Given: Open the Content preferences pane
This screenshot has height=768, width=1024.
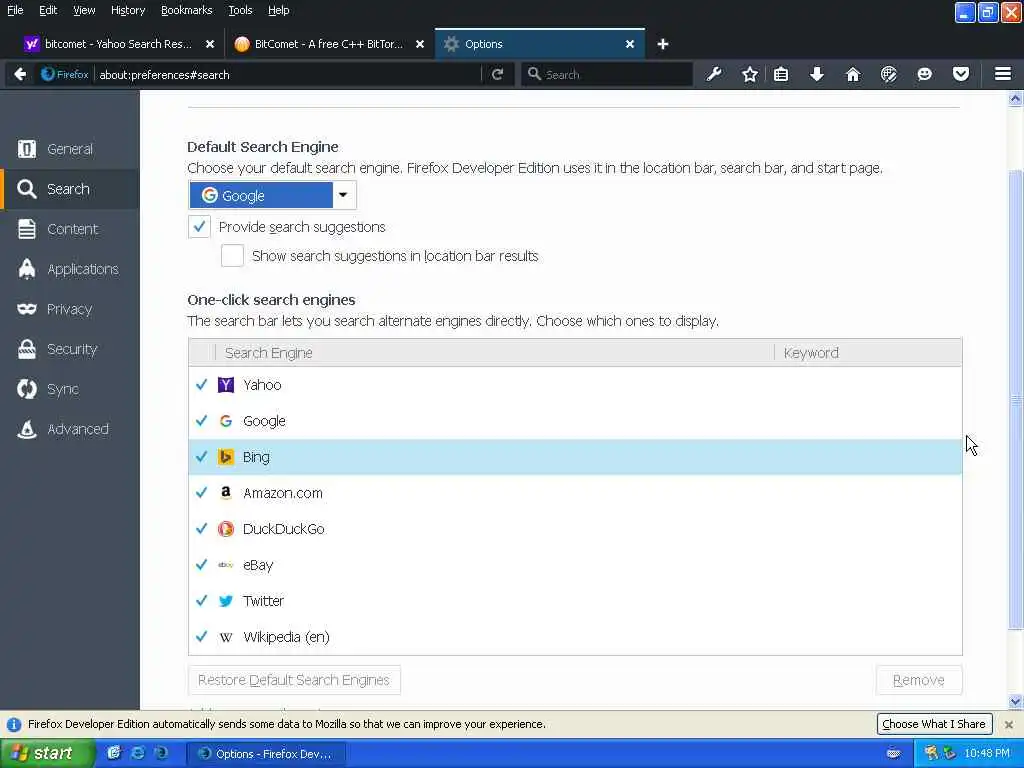Looking at the screenshot, I should [70, 229].
